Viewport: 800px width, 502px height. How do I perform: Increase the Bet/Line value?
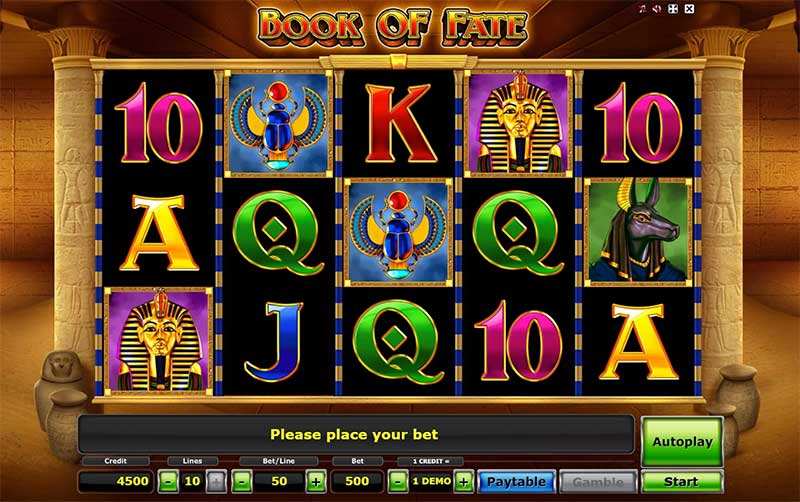pyautogui.click(x=316, y=481)
